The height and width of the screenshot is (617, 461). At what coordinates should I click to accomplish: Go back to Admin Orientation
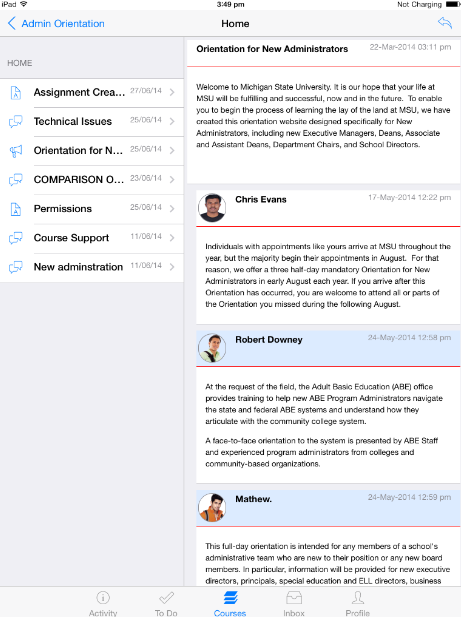coord(56,24)
